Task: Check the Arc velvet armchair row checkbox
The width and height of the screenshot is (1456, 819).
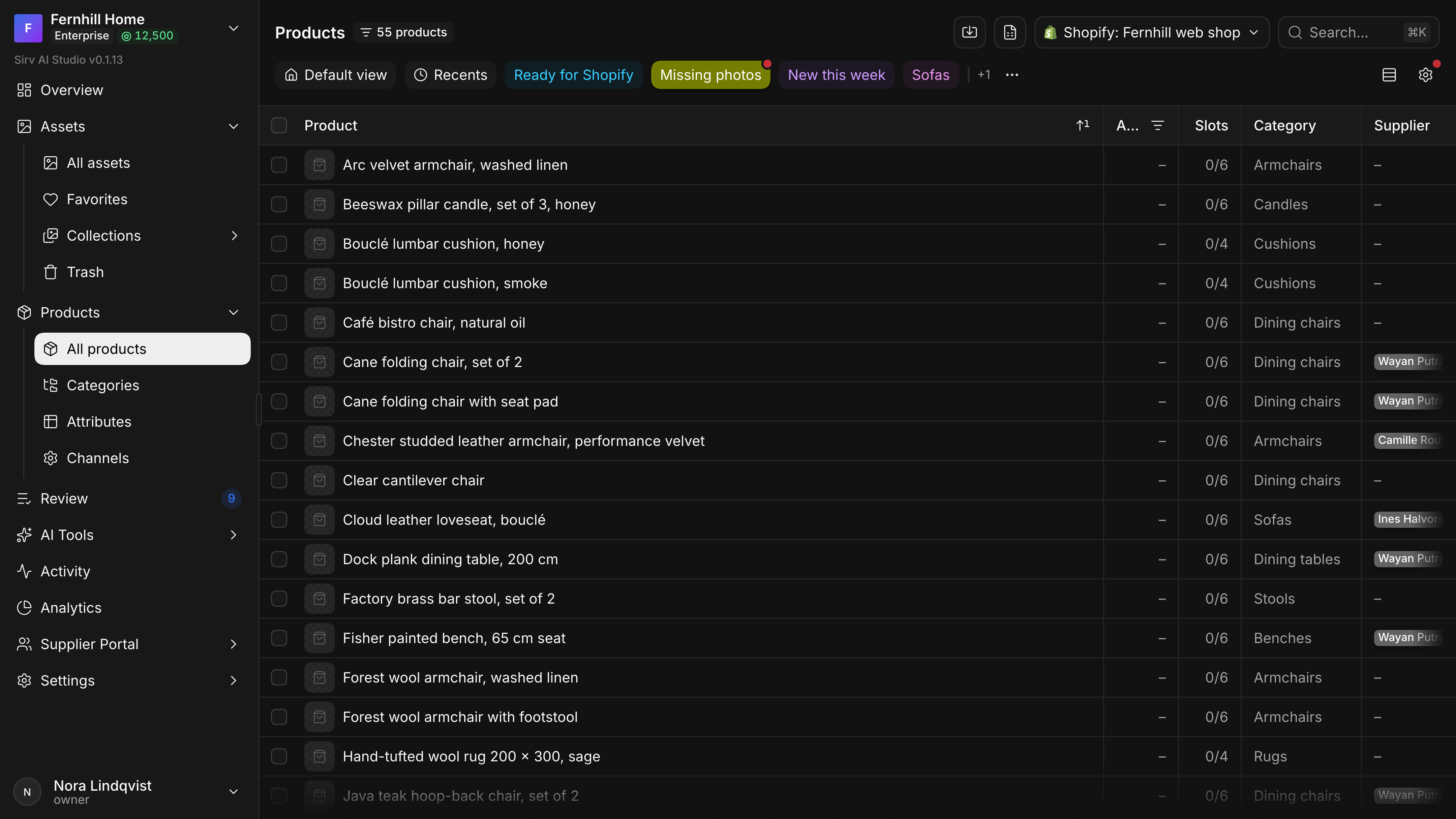Action: point(279,165)
